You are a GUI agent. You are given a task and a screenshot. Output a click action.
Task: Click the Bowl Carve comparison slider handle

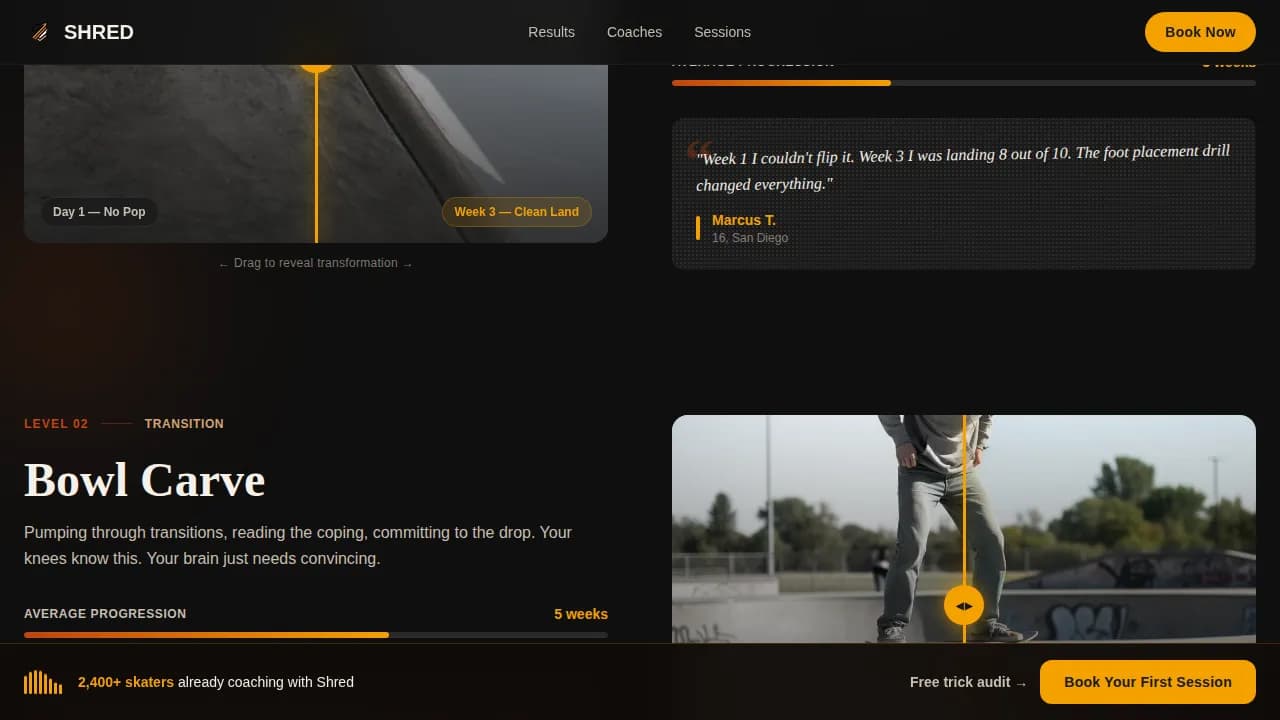964,606
